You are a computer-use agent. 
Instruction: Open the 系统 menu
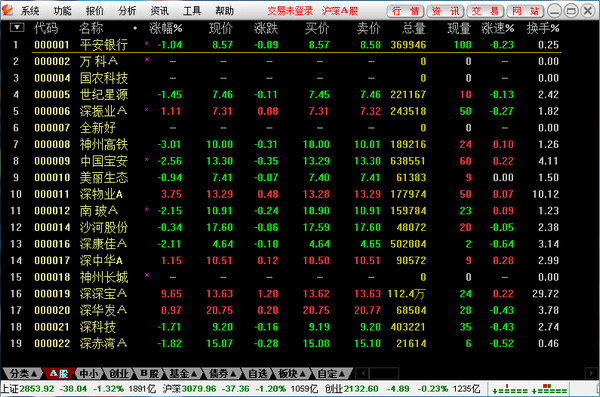click(x=30, y=11)
